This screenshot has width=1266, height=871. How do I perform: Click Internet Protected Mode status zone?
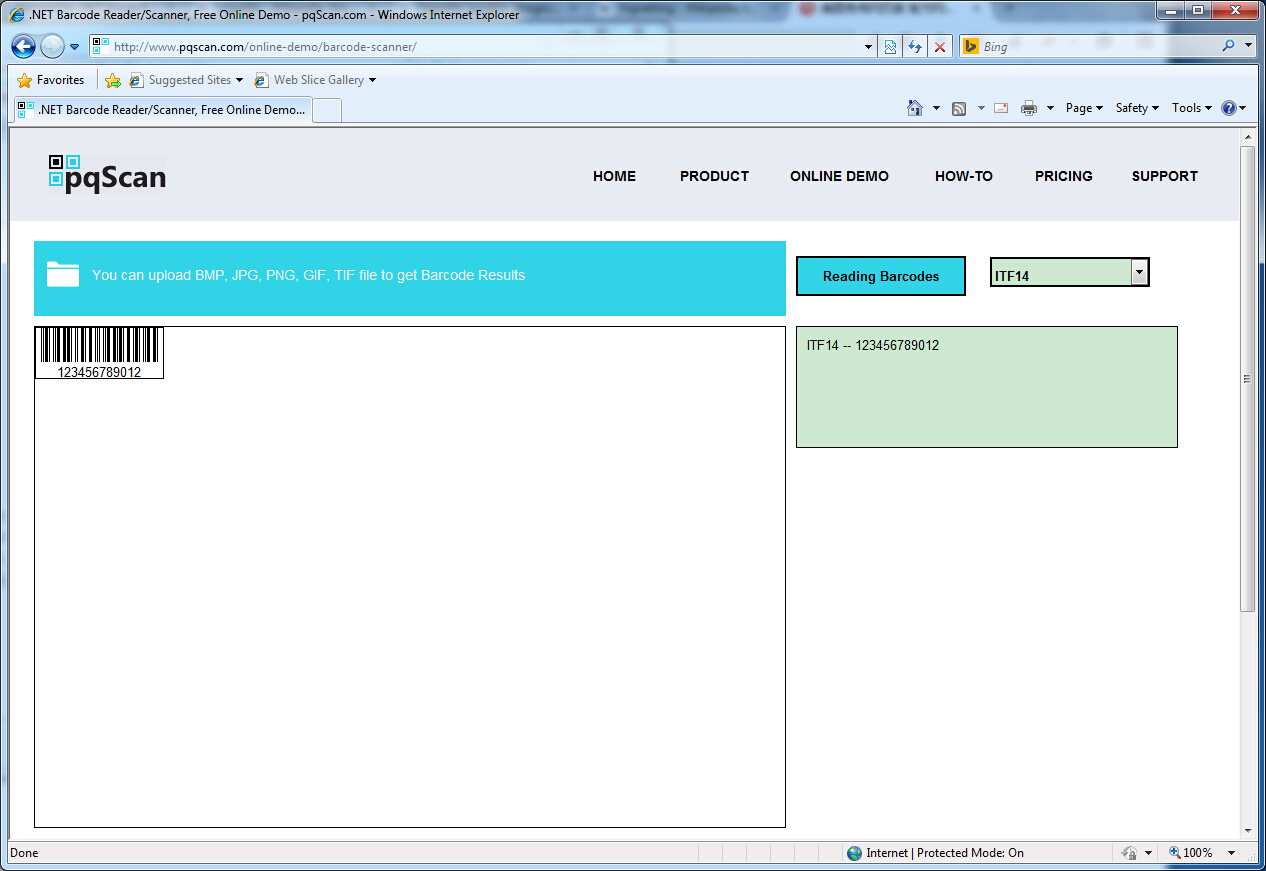pyautogui.click(x=935, y=853)
